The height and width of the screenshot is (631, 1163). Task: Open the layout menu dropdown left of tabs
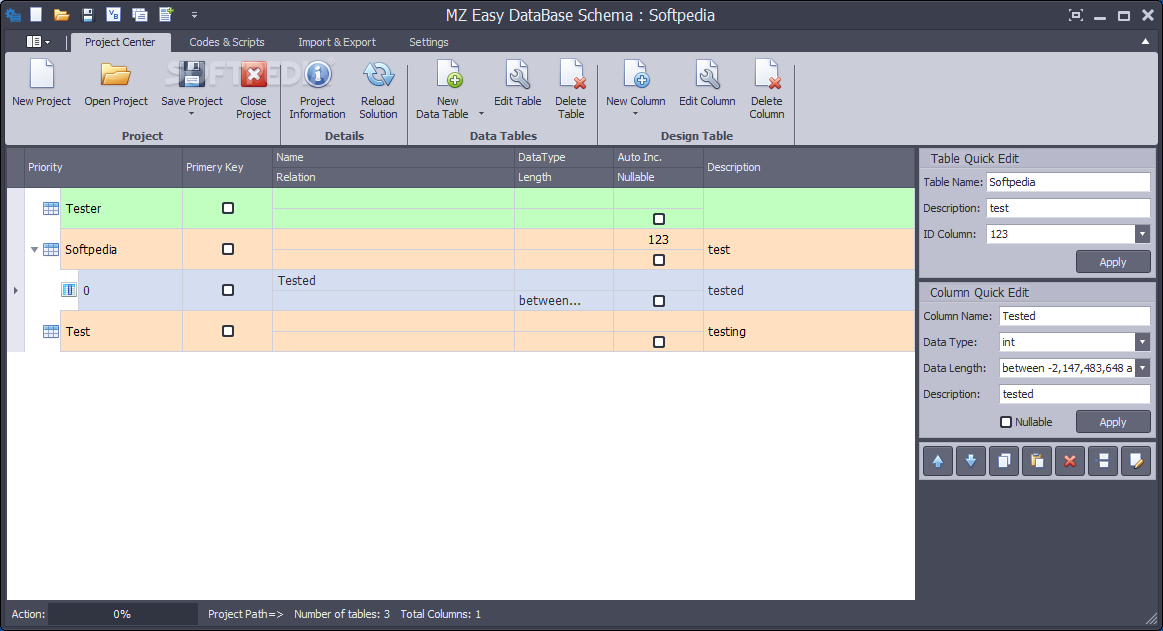coord(38,42)
